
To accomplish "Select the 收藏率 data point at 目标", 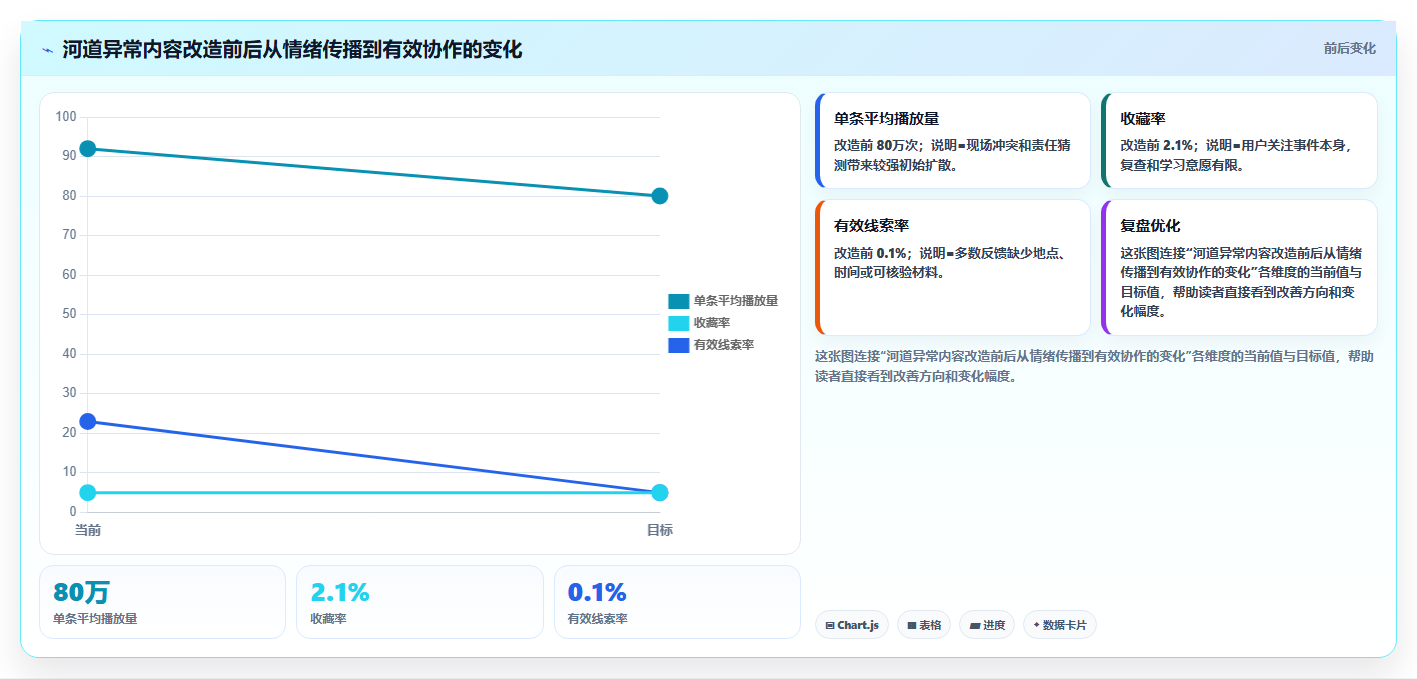I will [660, 493].
